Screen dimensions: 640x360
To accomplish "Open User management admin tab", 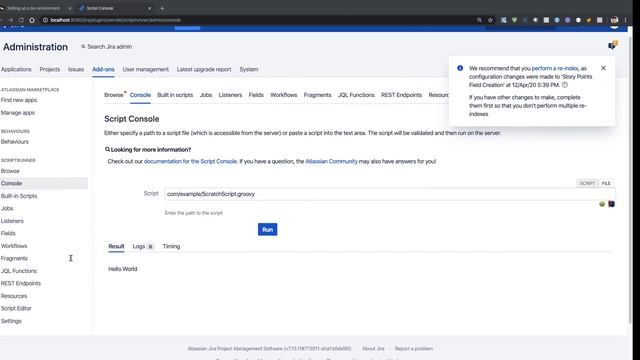I will tap(146, 69).
